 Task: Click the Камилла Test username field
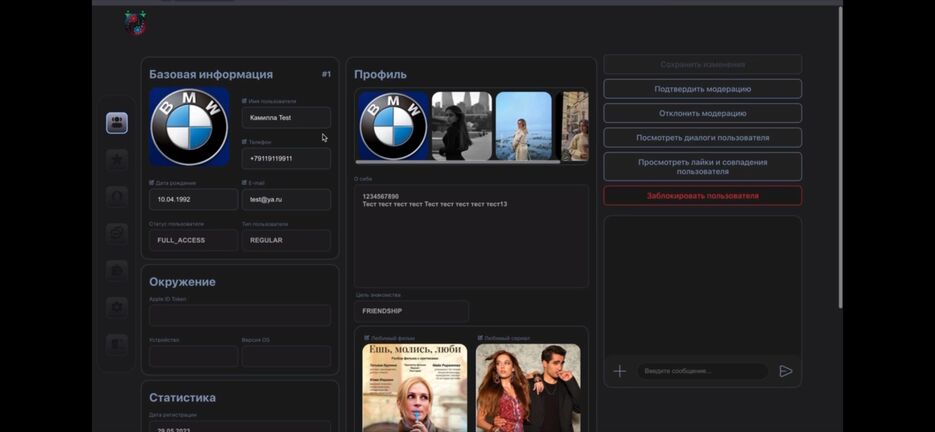click(286, 118)
